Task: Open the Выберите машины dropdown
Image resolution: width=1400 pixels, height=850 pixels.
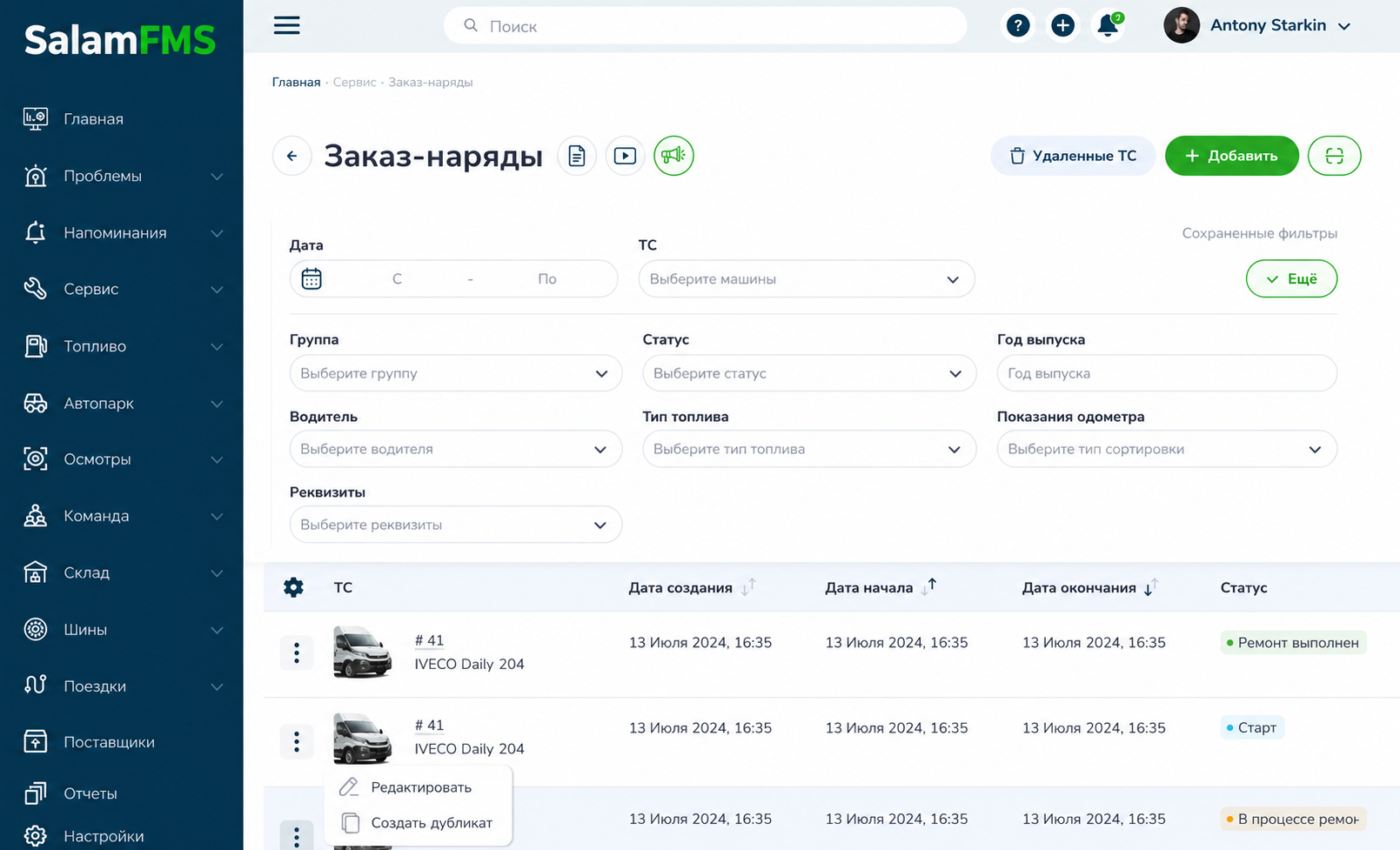Action: [807, 279]
